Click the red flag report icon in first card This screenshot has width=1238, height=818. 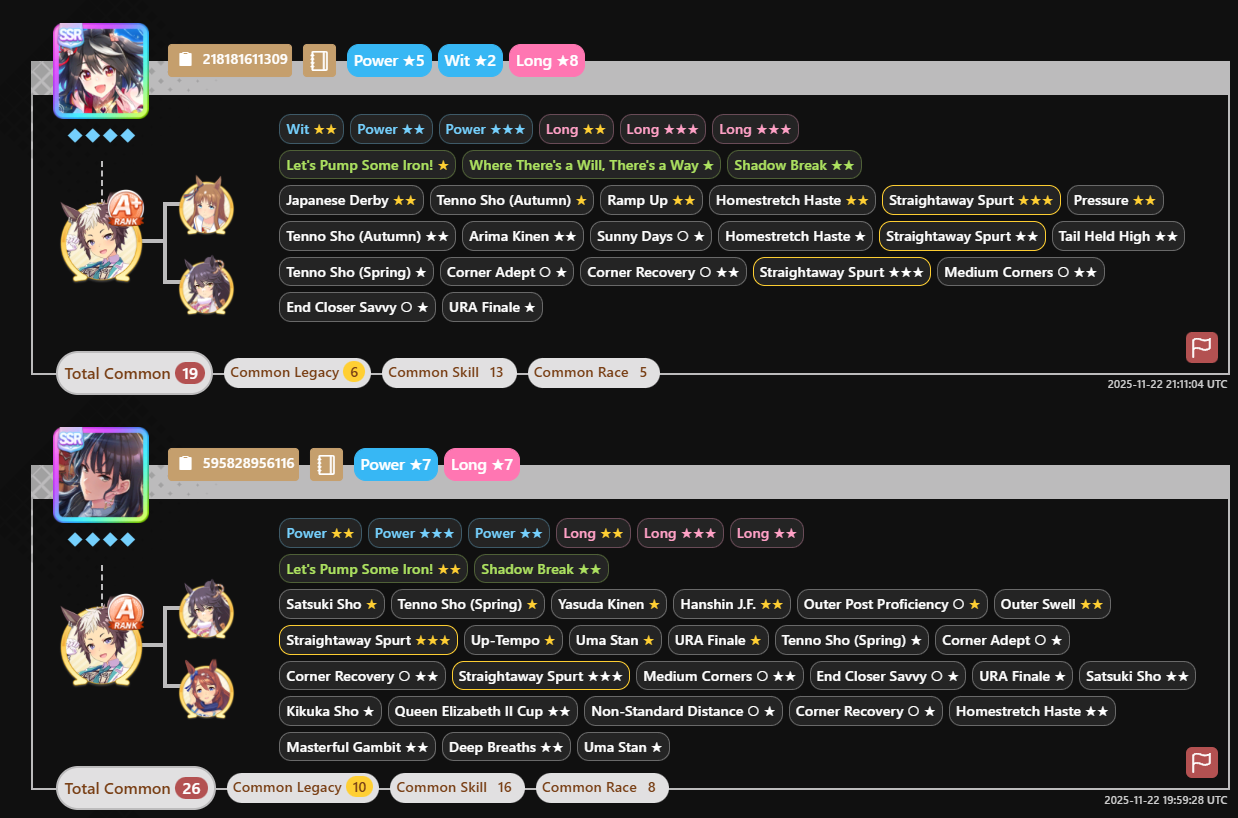coord(1202,347)
